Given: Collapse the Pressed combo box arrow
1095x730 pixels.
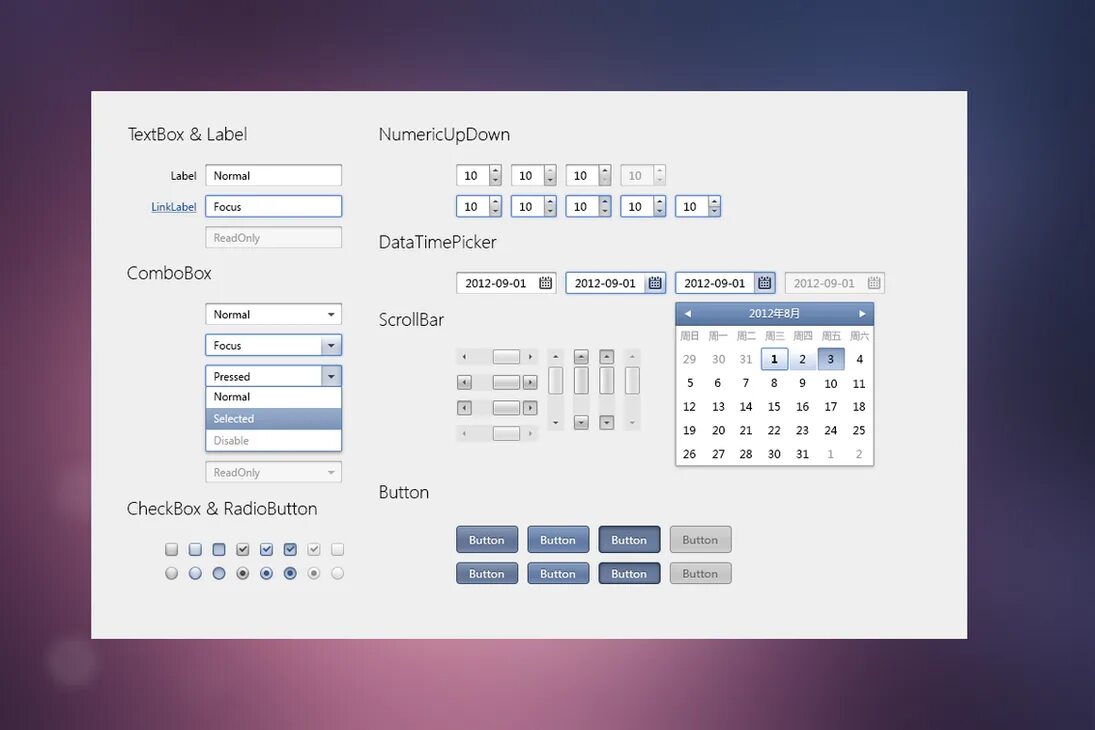Looking at the screenshot, I should [x=331, y=376].
